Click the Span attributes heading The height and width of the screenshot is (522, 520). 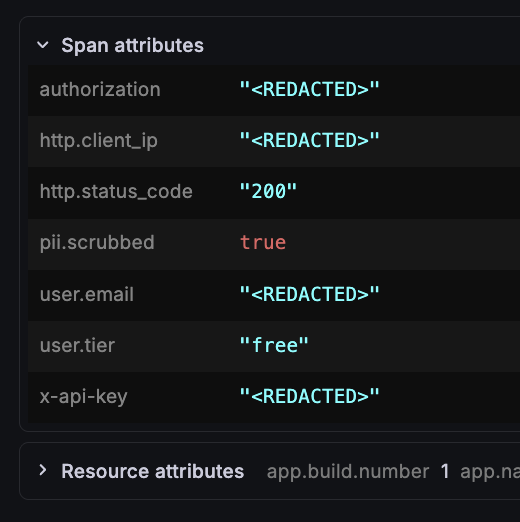(132, 45)
